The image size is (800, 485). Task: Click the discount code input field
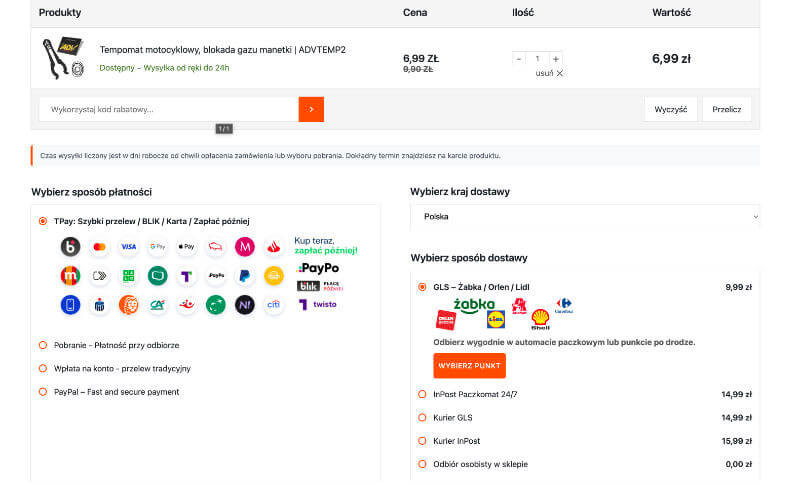pyautogui.click(x=169, y=109)
